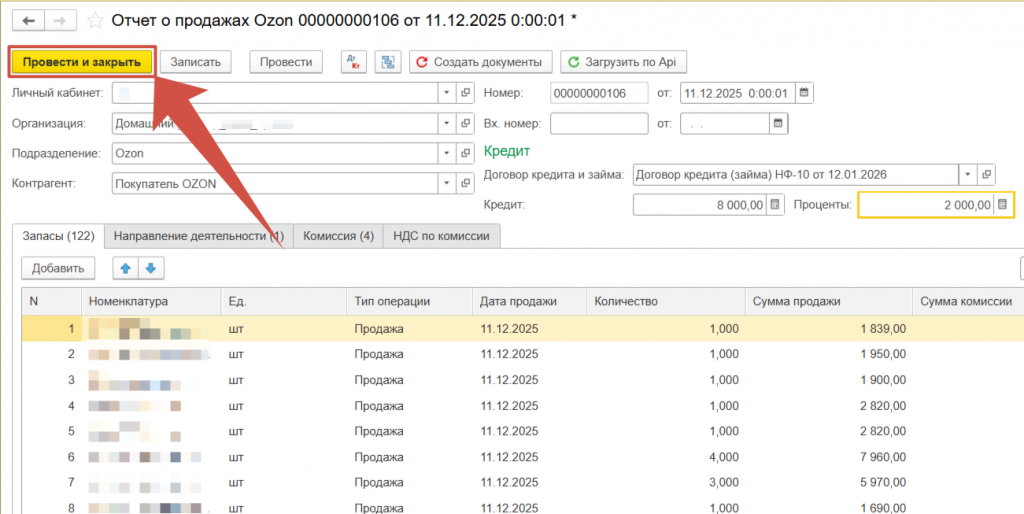This screenshot has width=1024, height=514.
Task: Click the Загрузить по Api button
Action: coord(622,62)
